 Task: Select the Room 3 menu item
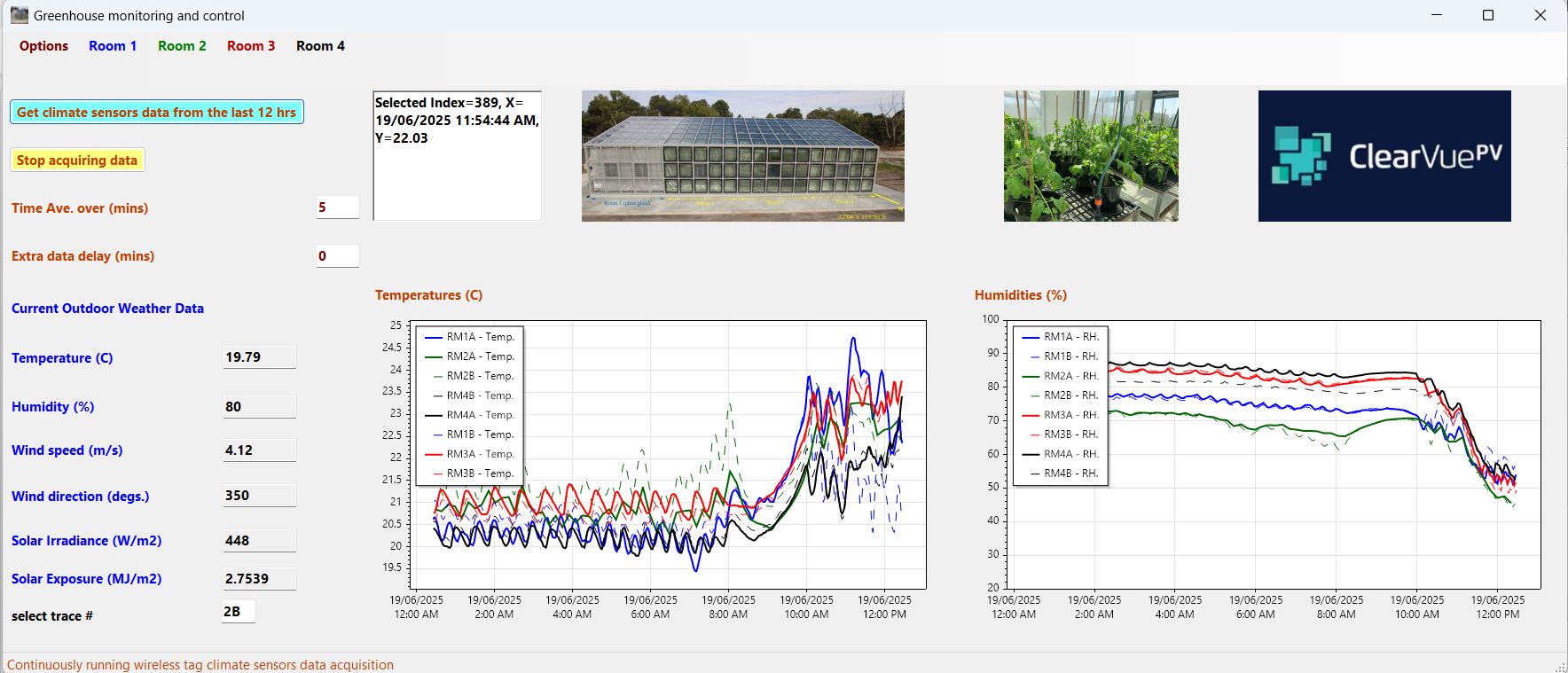[x=251, y=46]
